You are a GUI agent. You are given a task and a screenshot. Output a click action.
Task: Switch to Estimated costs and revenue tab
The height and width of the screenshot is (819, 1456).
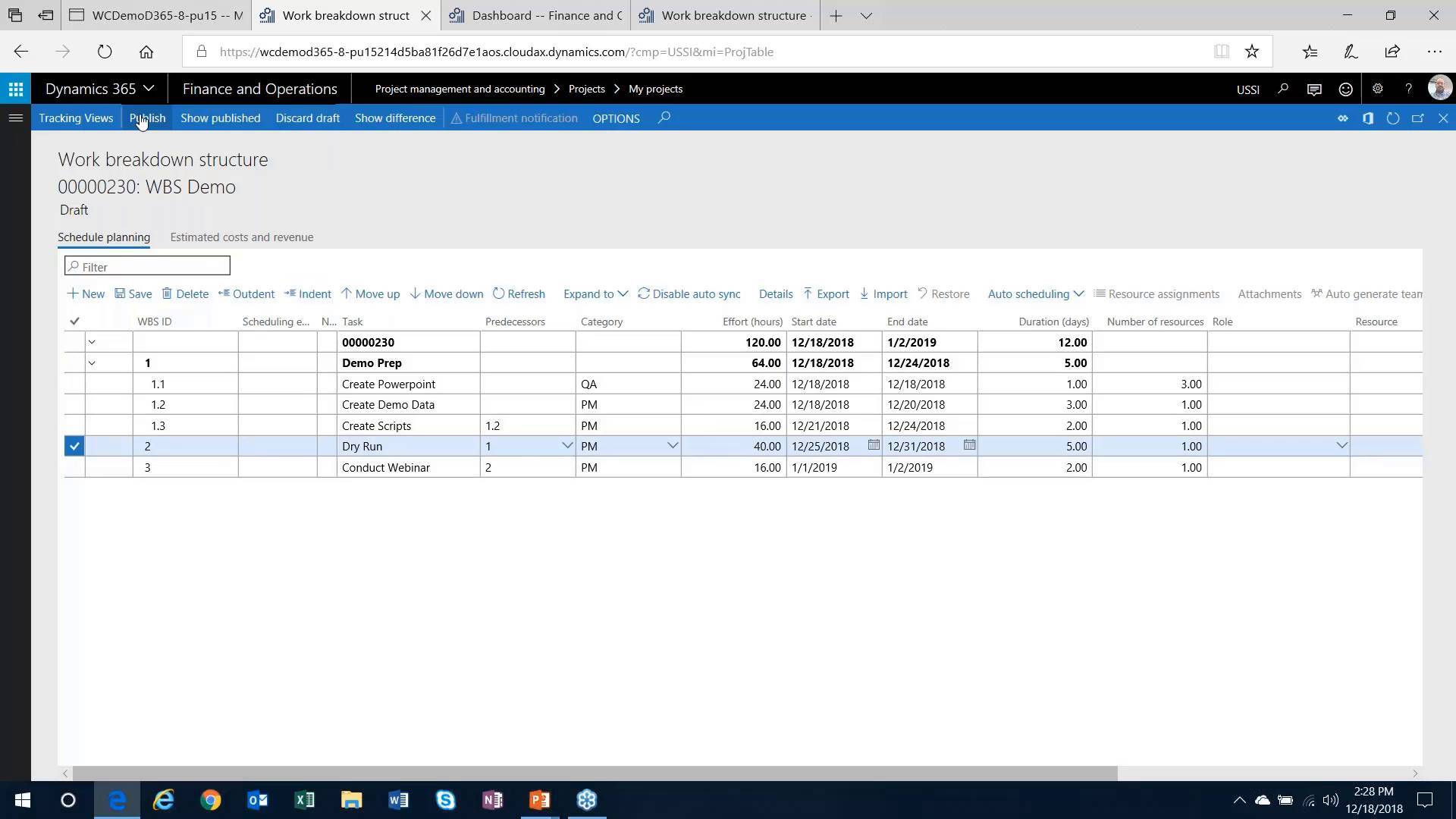coord(241,237)
